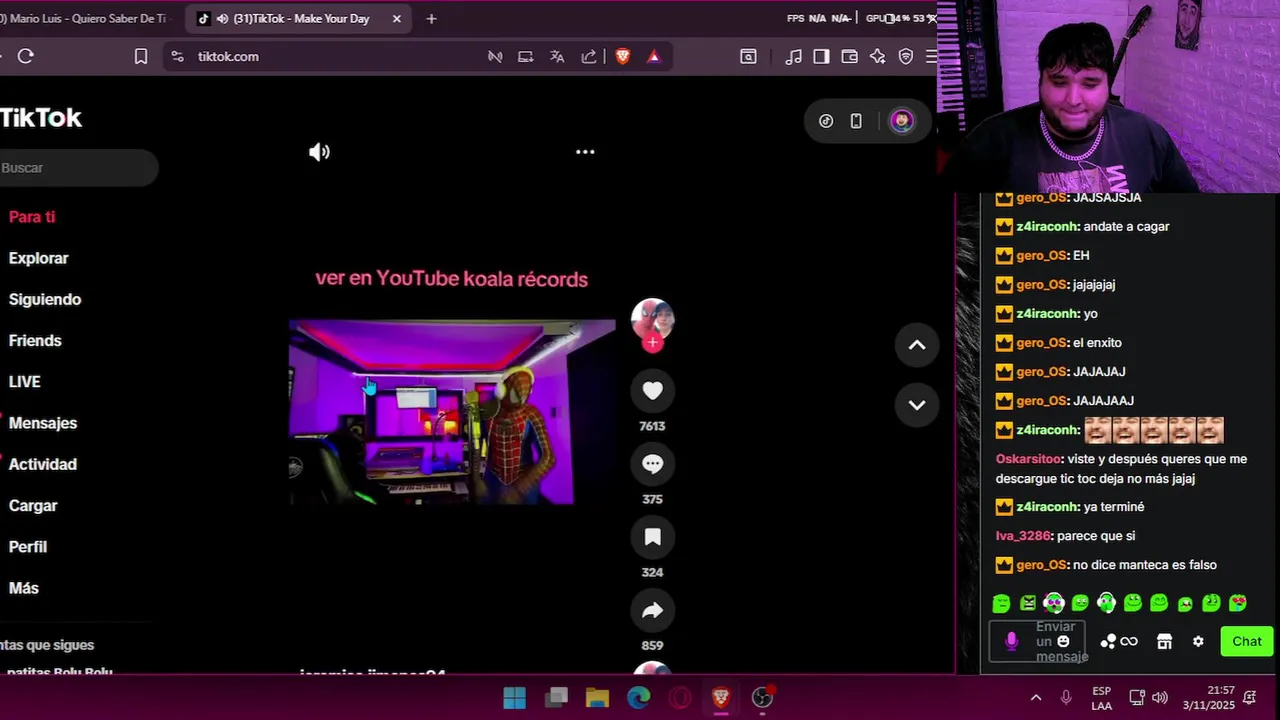
Task: Follow the creator with the red plus badge
Action: point(652,343)
